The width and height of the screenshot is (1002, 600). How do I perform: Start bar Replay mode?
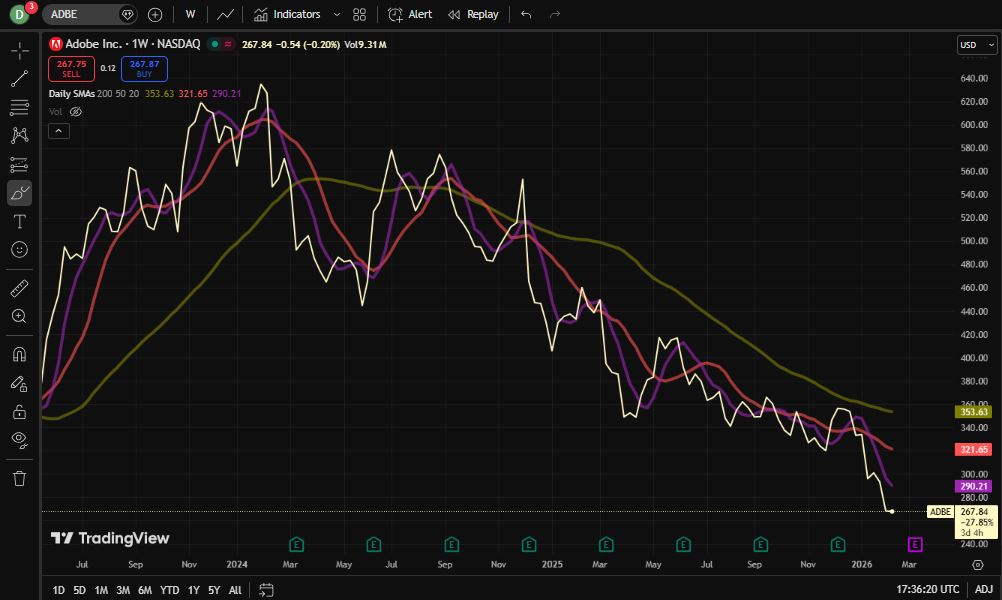point(474,14)
